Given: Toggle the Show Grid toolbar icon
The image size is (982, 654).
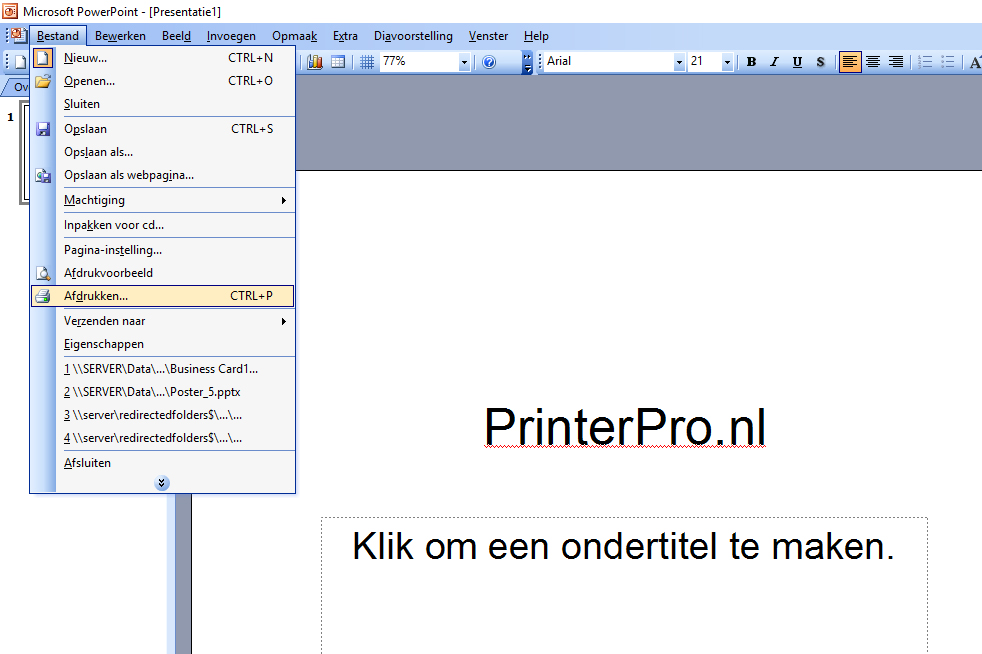Looking at the screenshot, I should pyautogui.click(x=367, y=61).
